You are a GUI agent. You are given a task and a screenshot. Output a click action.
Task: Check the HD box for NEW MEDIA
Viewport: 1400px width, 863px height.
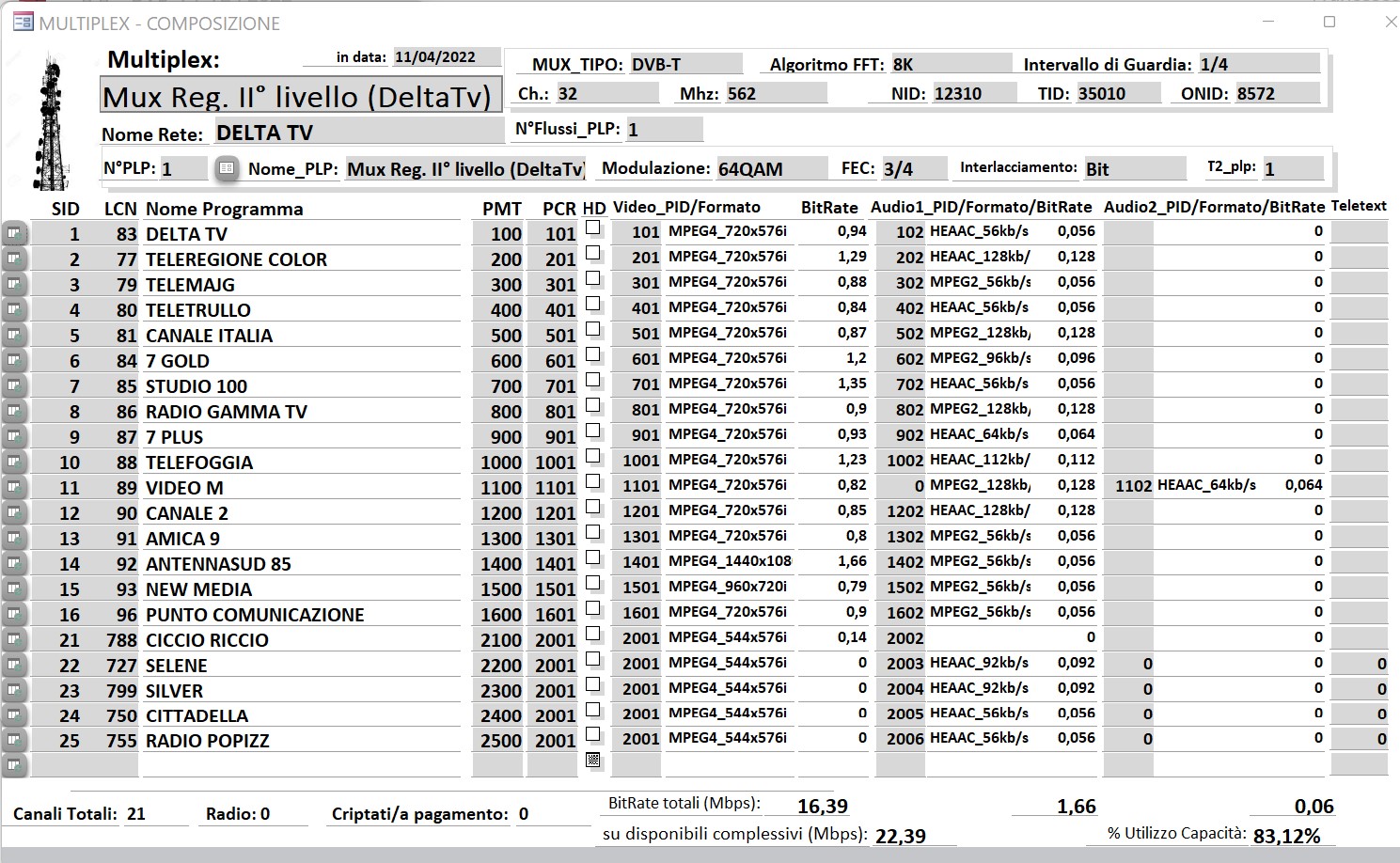(592, 583)
